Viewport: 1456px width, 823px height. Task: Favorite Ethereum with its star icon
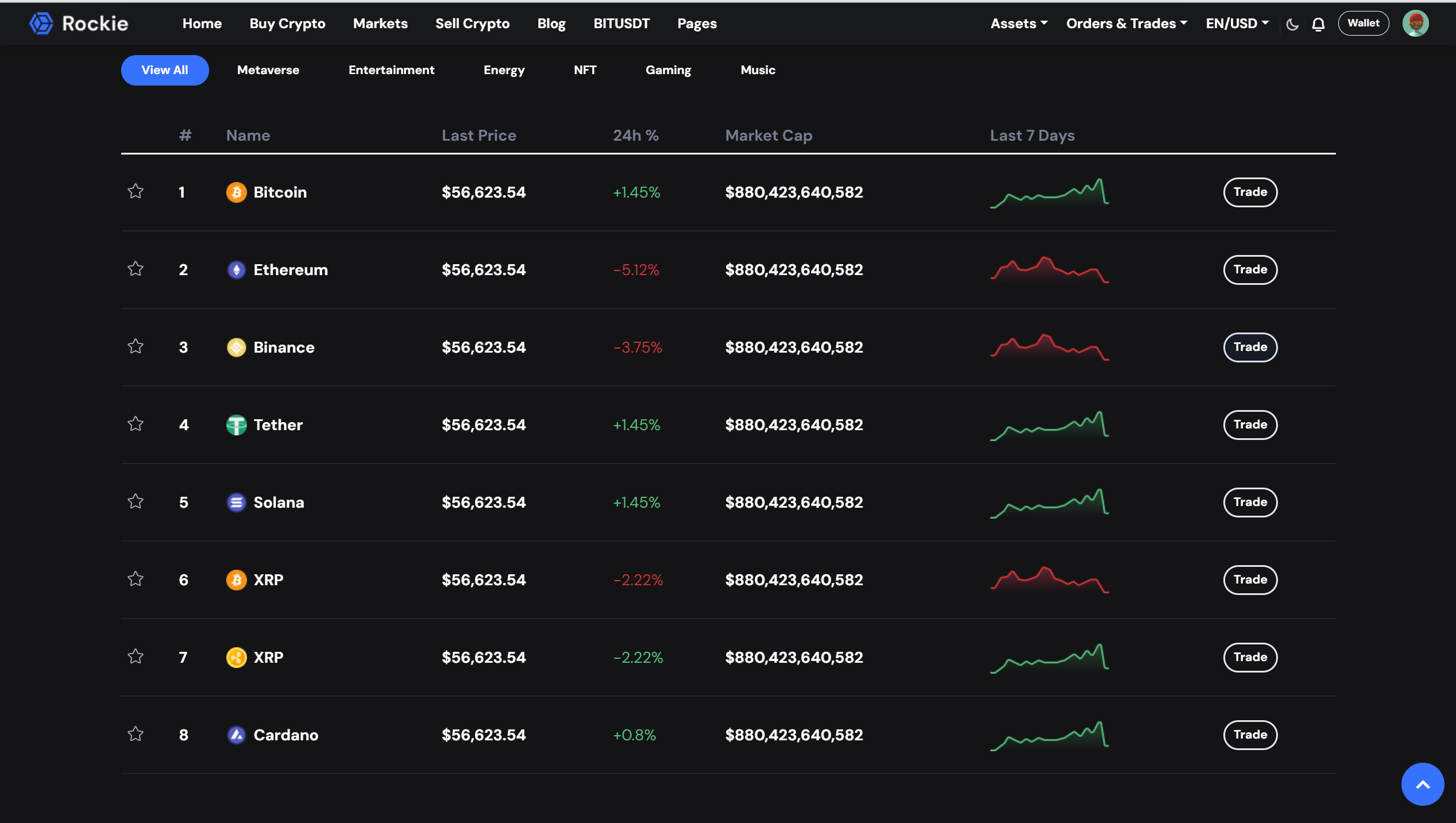pos(136,269)
